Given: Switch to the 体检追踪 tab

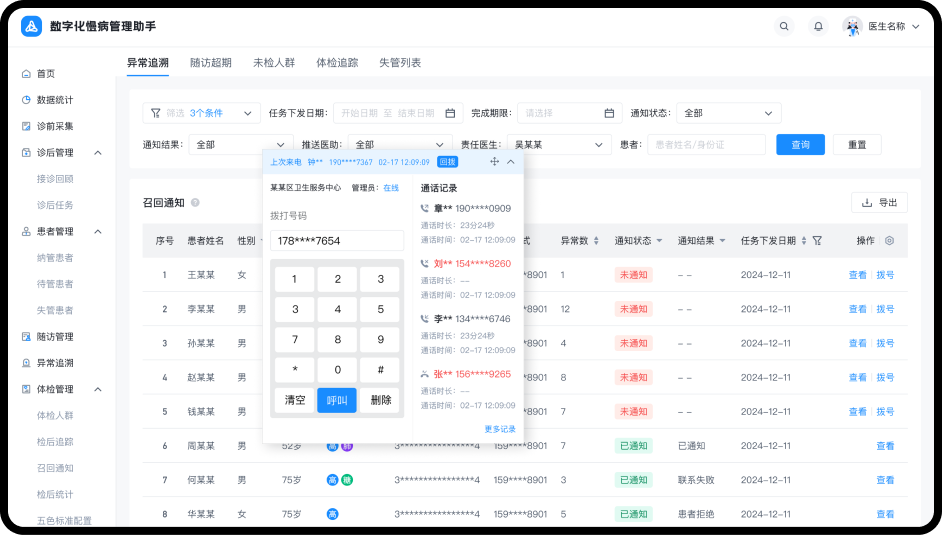Looking at the screenshot, I should click(337, 62).
